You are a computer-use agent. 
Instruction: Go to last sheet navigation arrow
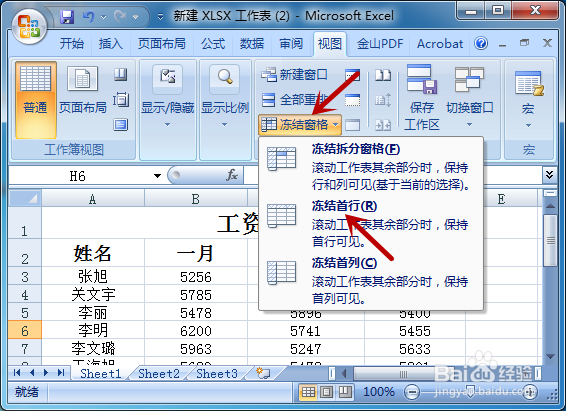(61, 372)
